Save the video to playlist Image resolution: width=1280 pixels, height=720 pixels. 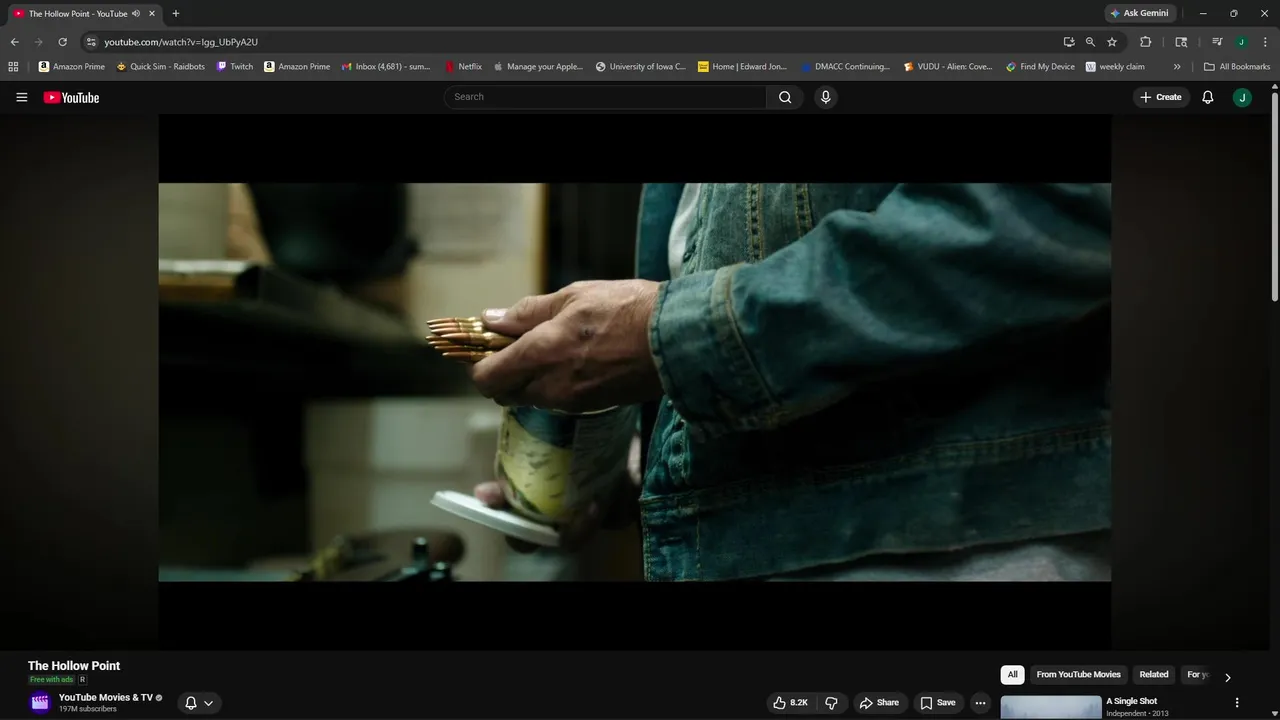938,703
